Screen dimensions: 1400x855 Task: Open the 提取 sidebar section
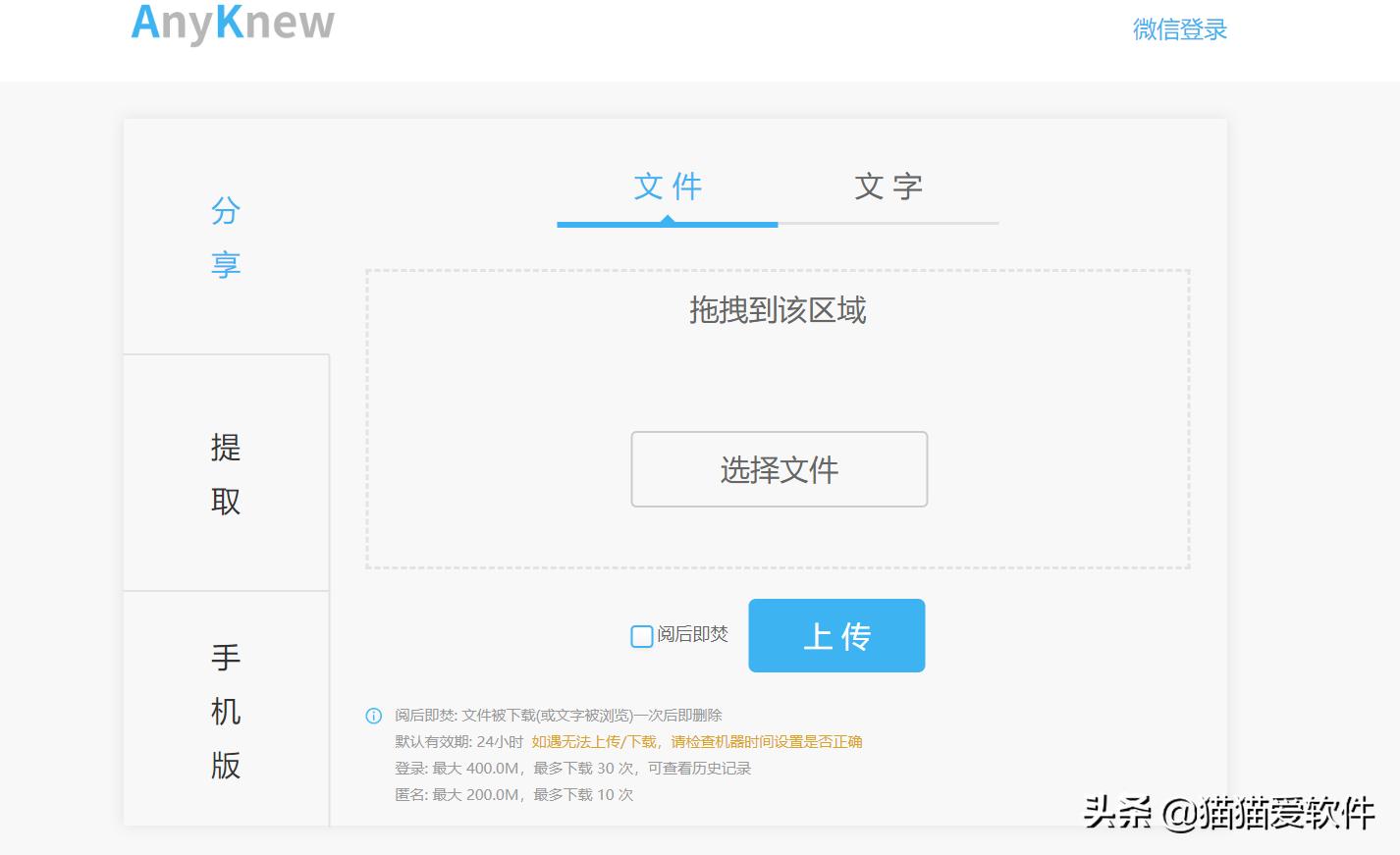click(x=224, y=474)
